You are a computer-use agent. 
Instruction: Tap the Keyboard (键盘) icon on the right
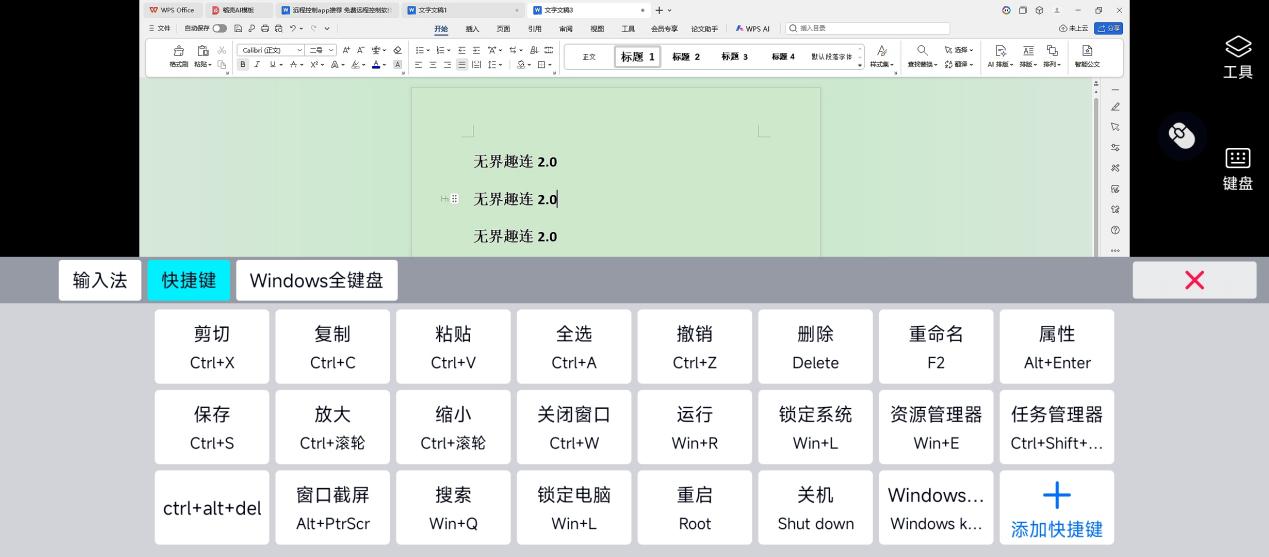(x=1238, y=169)
